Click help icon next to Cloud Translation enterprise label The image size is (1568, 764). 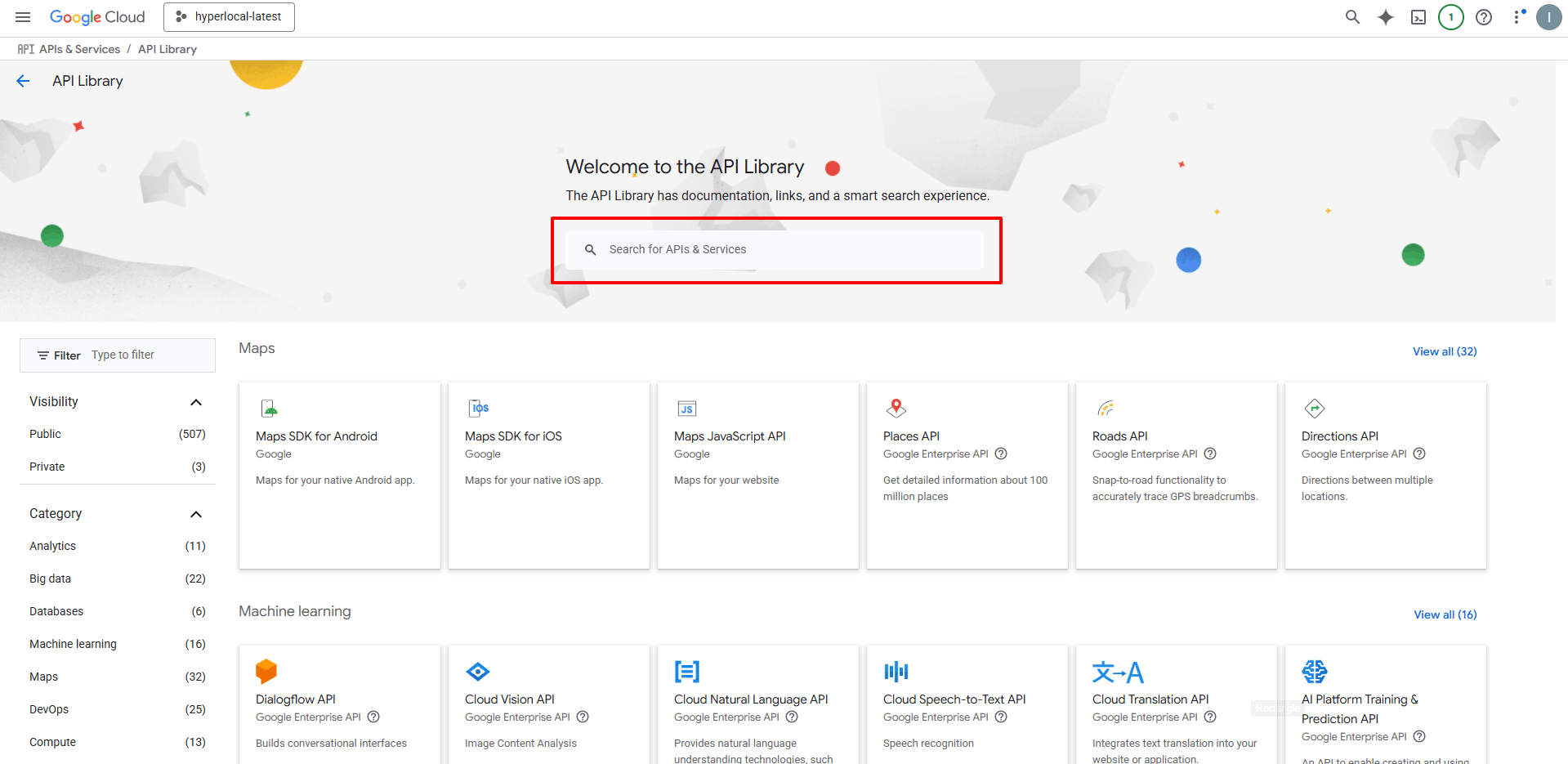pyautogui.click(x=1210, y=717)
